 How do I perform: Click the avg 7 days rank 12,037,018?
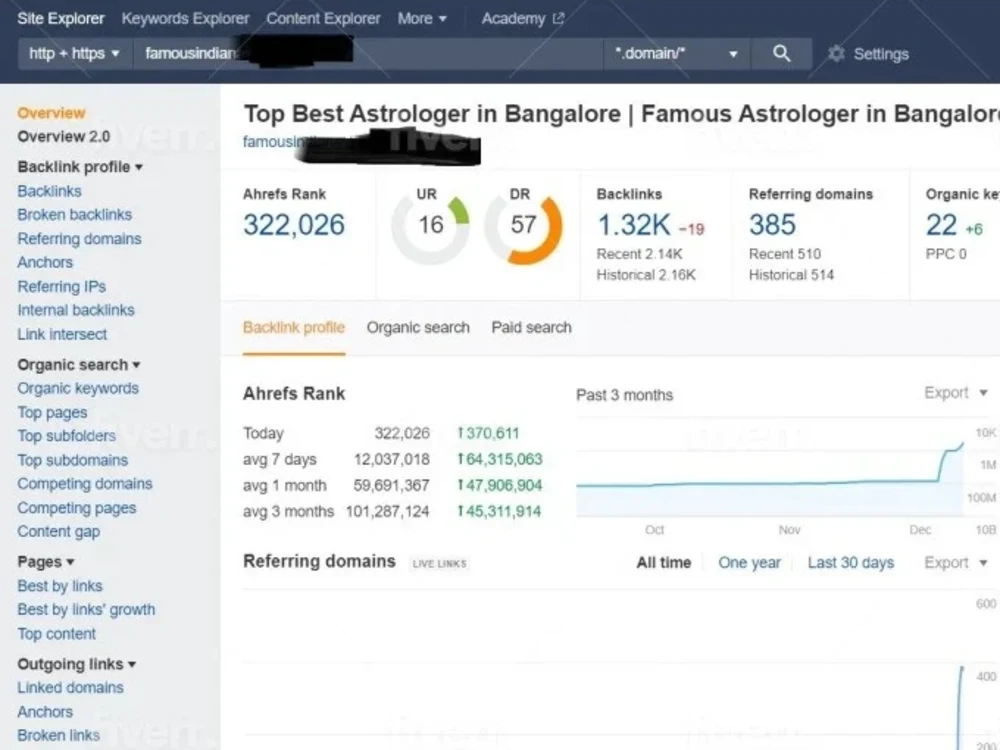coord(392,460)
